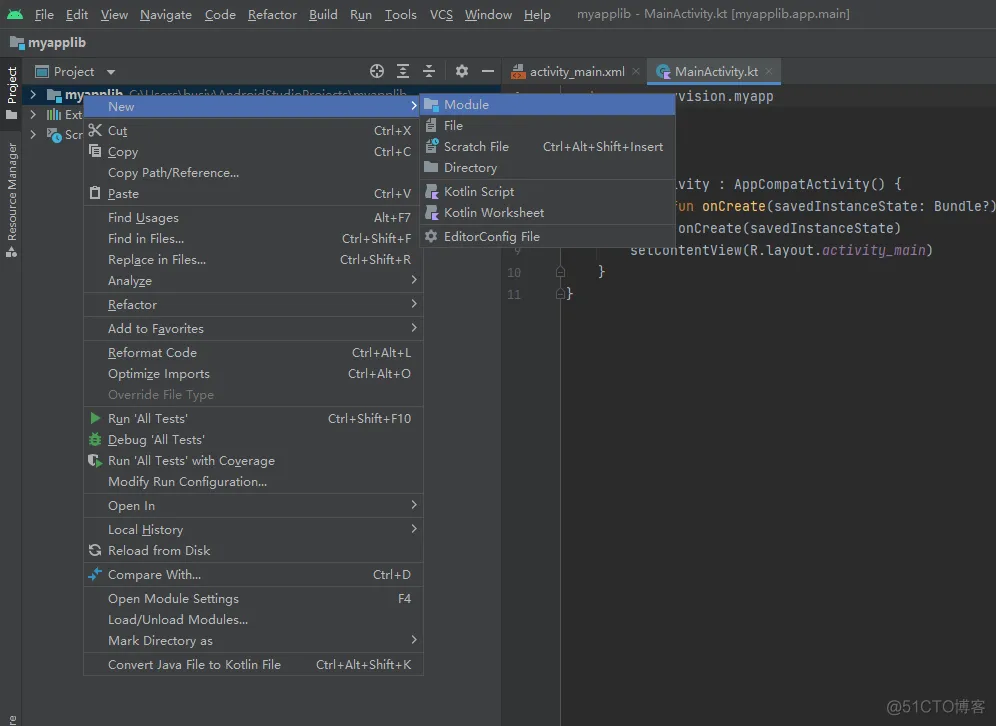This screenshot has width=996, height=726.
Task: Open the Help menu
Action: 537,14
